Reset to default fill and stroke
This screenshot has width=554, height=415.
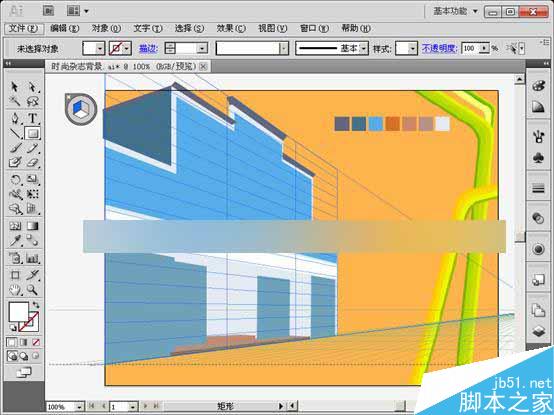click(13, 327)
